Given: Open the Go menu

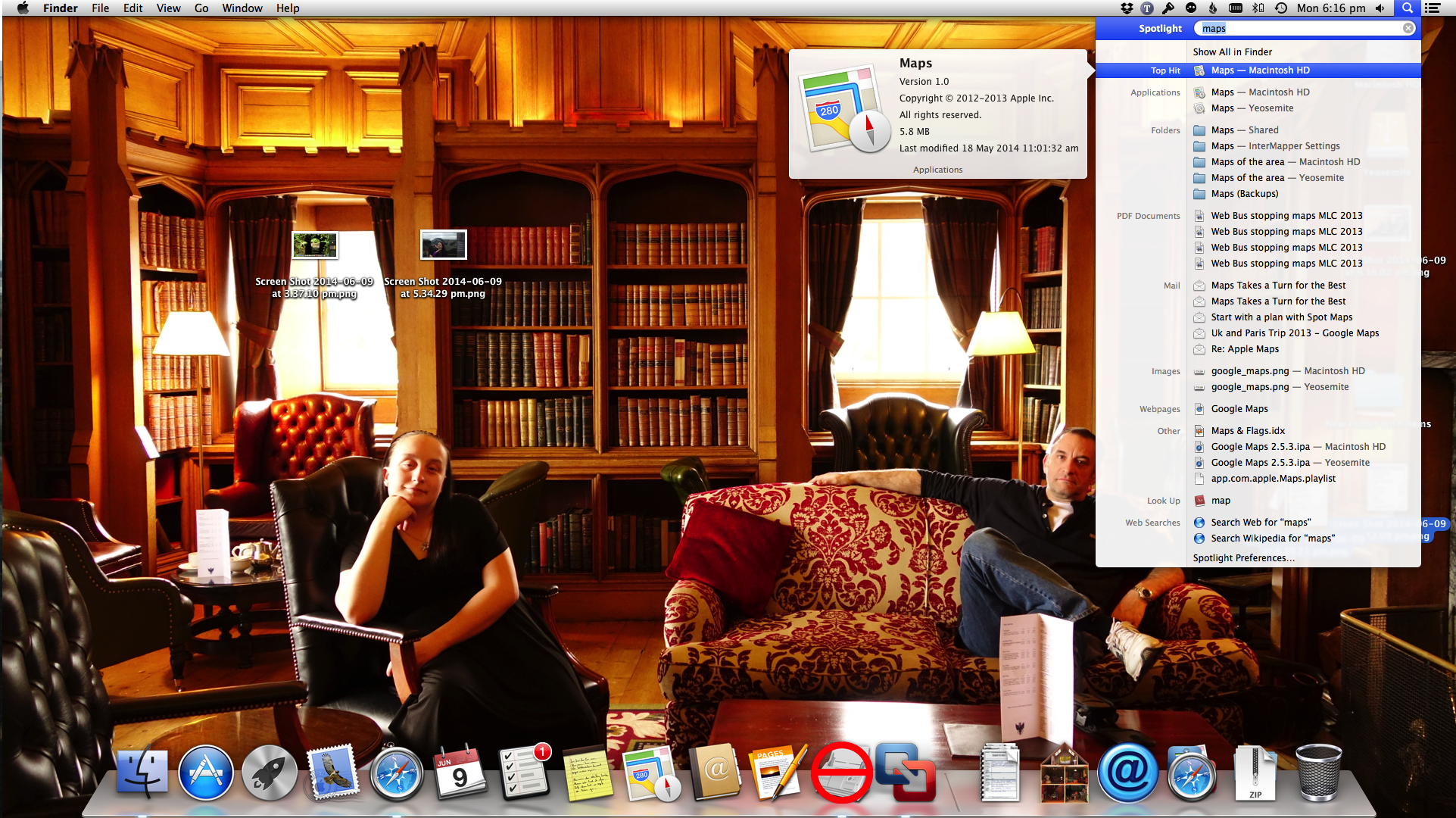Looking at the screenshot, I should (201, 8).
